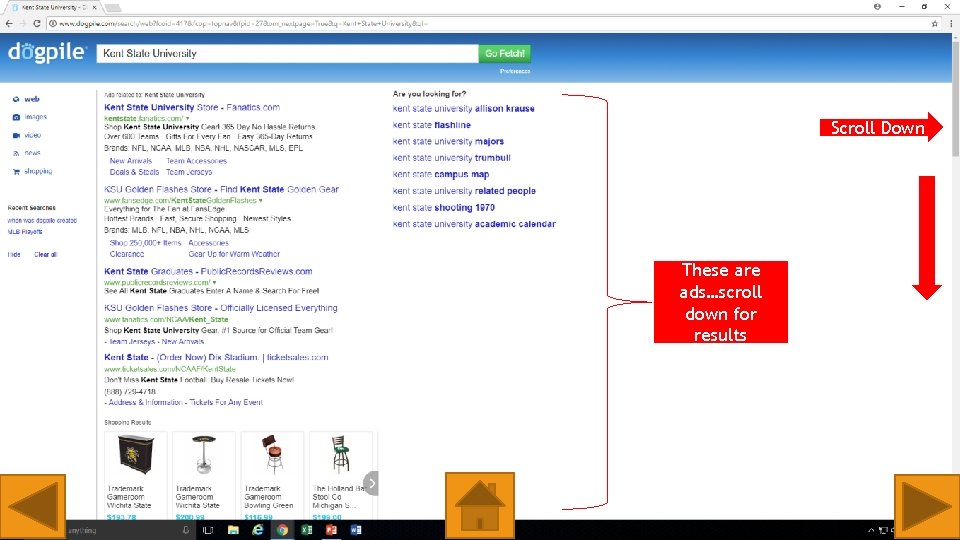
Task: Open Wichita State gameroom cabinet product thumbnail
Action: tap(136, 454)
